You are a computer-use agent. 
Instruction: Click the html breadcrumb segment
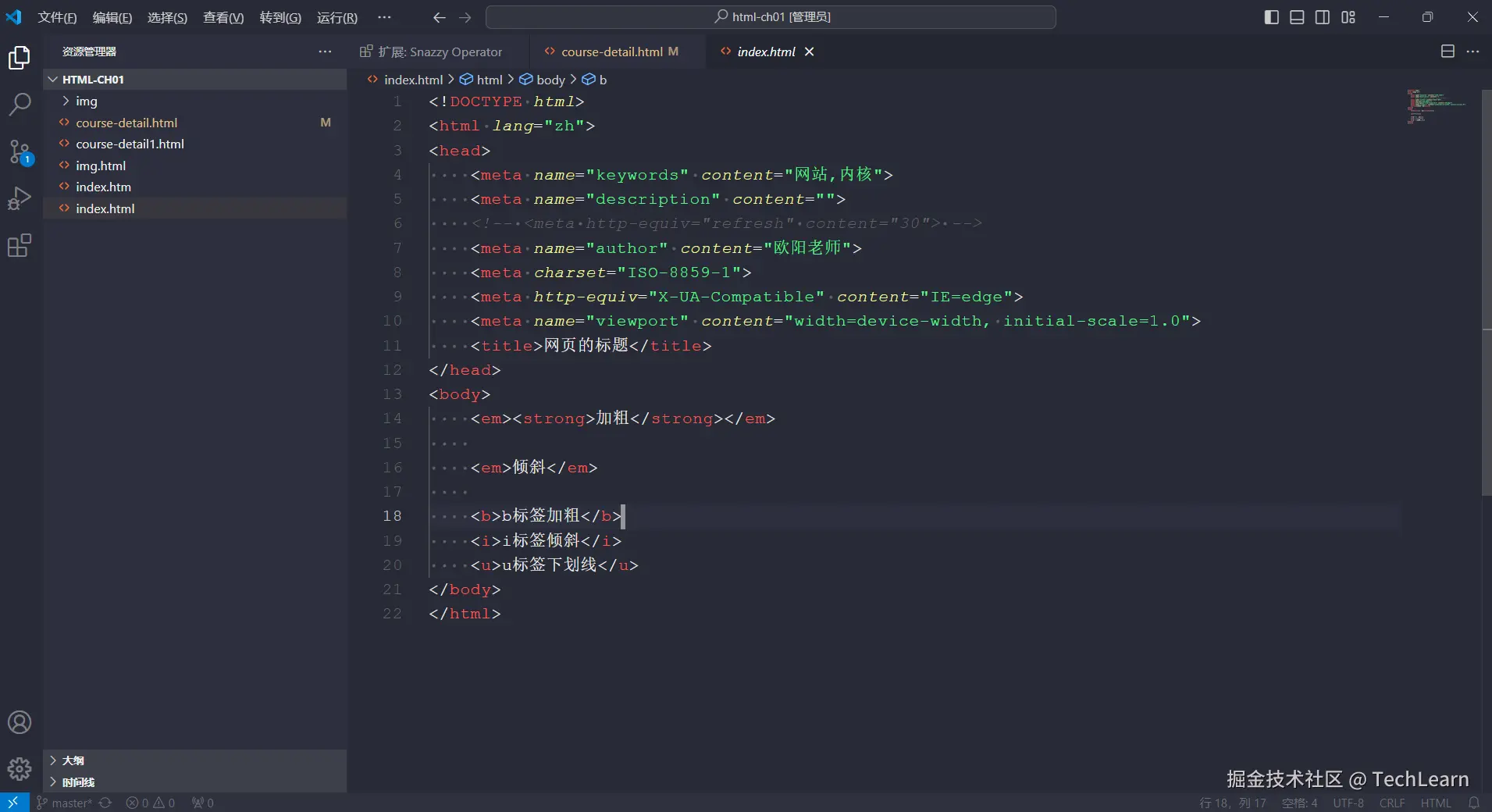click(481, 80)
